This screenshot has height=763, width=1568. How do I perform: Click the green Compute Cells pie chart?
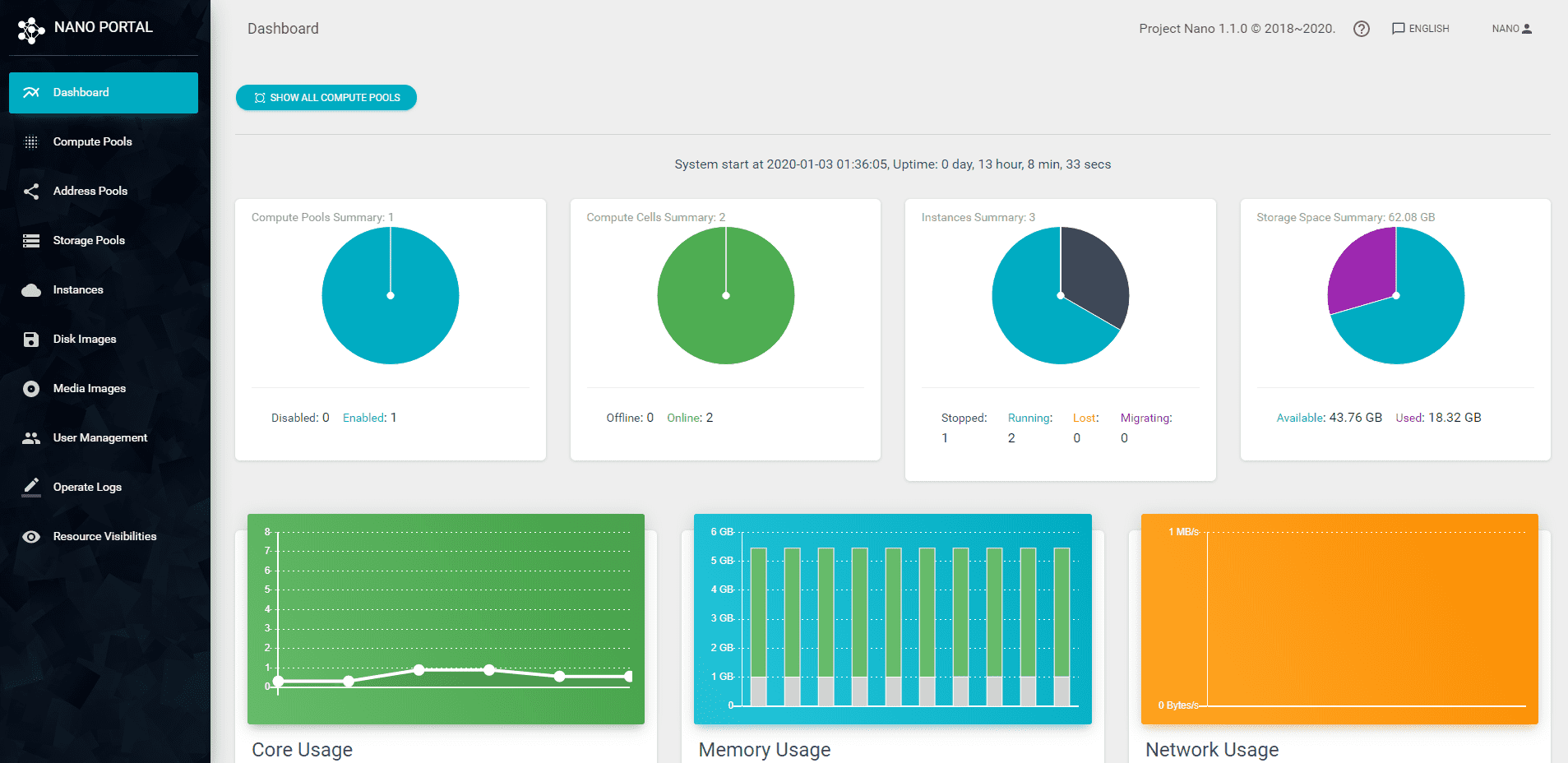(x=726, y=312)
